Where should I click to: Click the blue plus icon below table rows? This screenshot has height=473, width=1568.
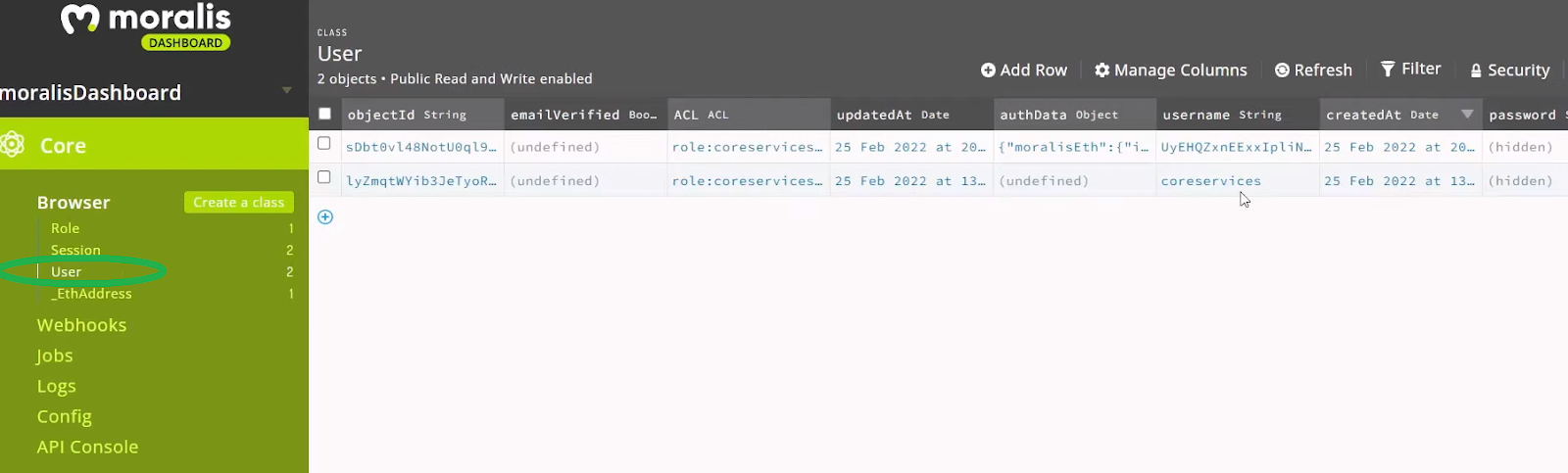point(325,216)
